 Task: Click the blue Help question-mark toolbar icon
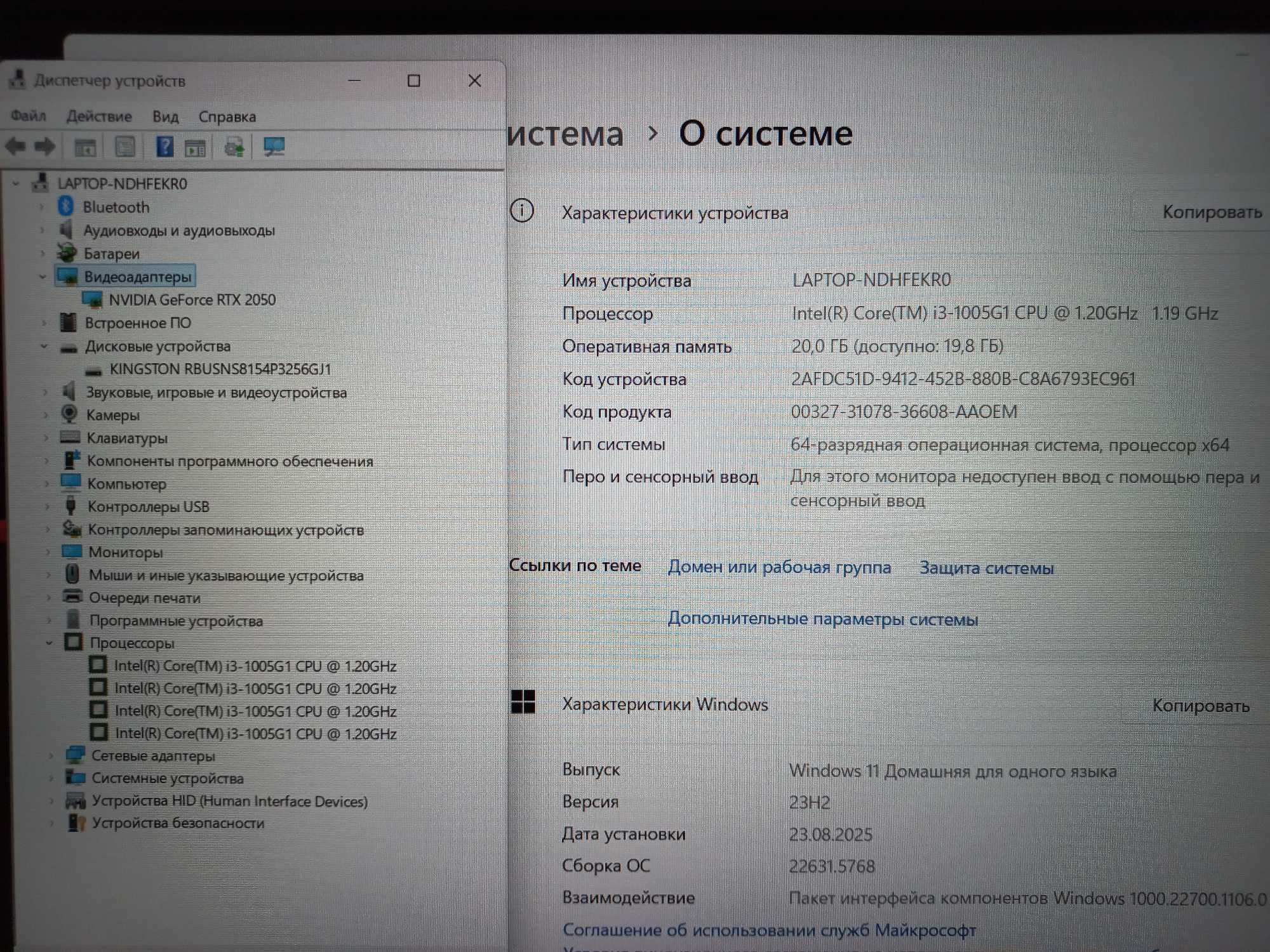164,147
